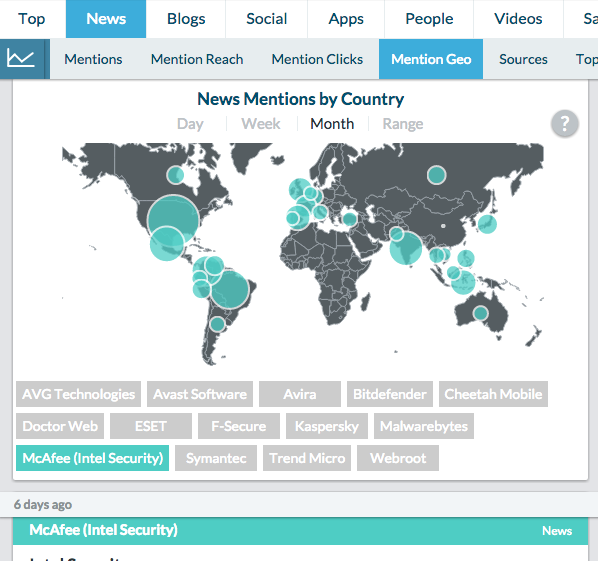Click the Brazil mentions bubble
598x561 pixels.
(x=230, y=289)
